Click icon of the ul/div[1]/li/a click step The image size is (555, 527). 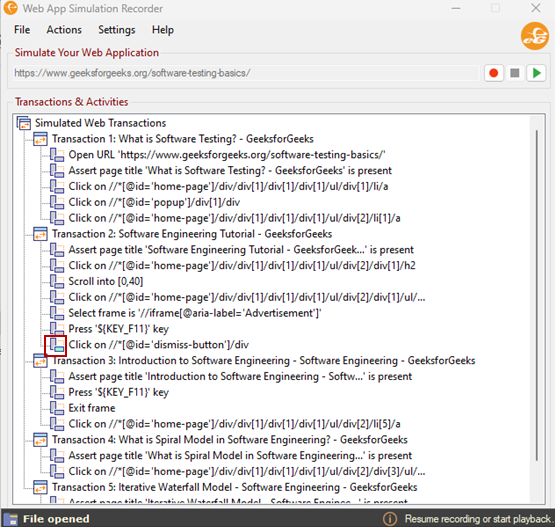coord(57,187)
